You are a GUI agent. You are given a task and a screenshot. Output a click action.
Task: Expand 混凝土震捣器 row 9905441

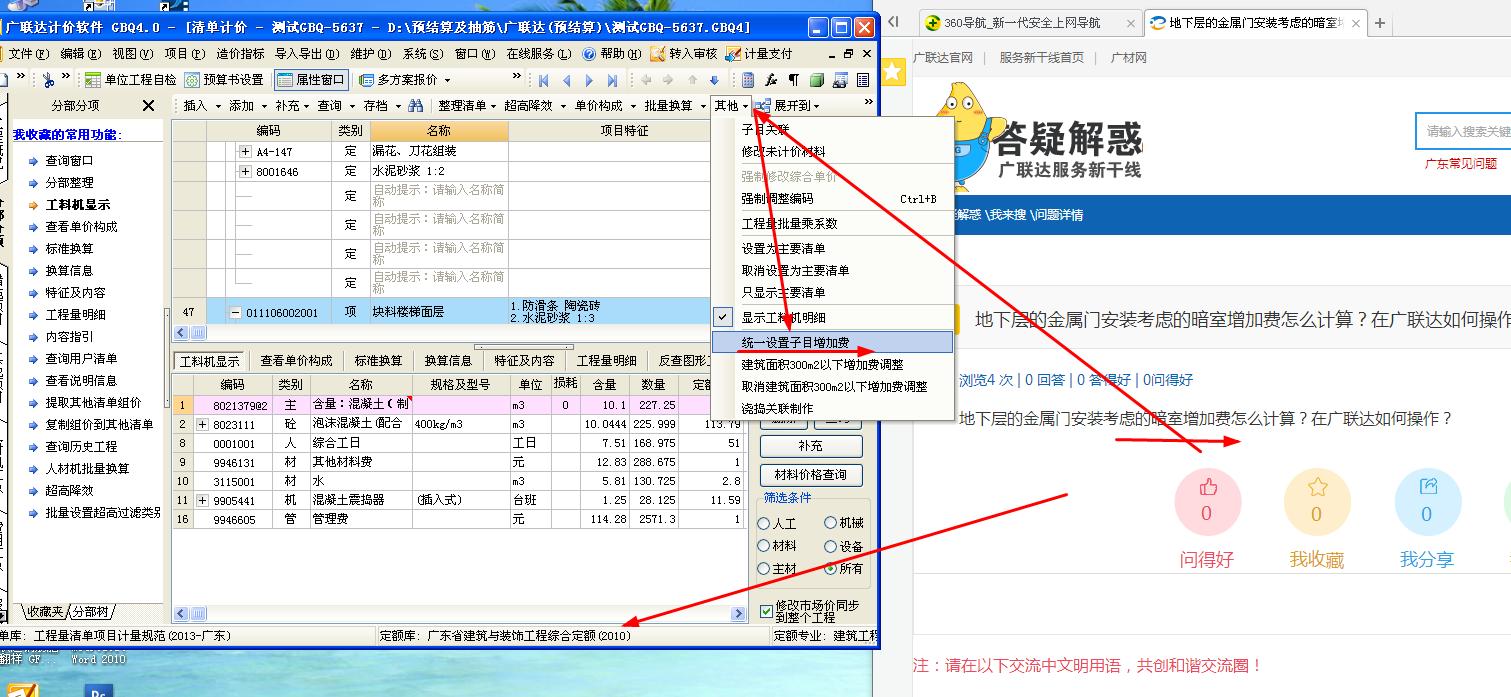pyautogui.click(x=203, y=500)
